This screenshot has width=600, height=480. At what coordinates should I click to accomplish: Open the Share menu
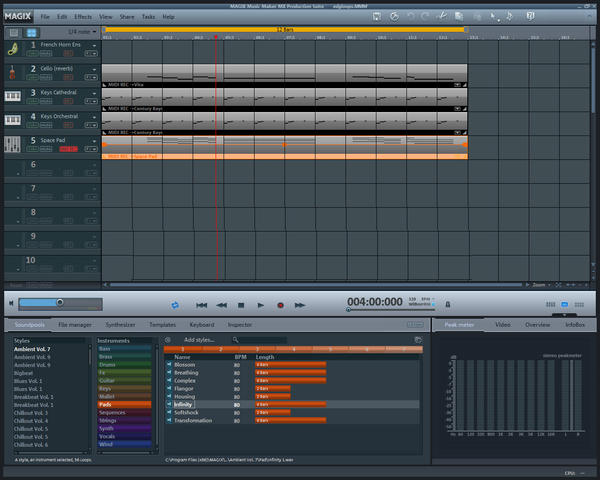coord(127,17)
